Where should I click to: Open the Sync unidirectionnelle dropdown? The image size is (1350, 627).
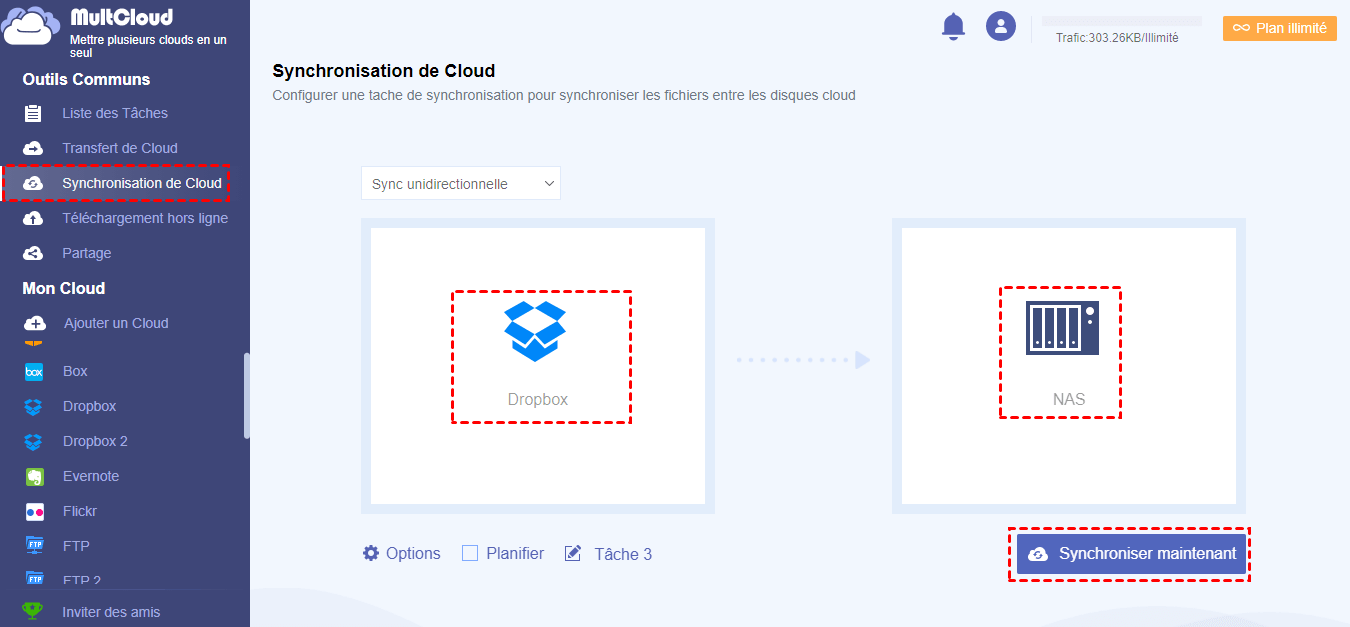click(461, 184)
